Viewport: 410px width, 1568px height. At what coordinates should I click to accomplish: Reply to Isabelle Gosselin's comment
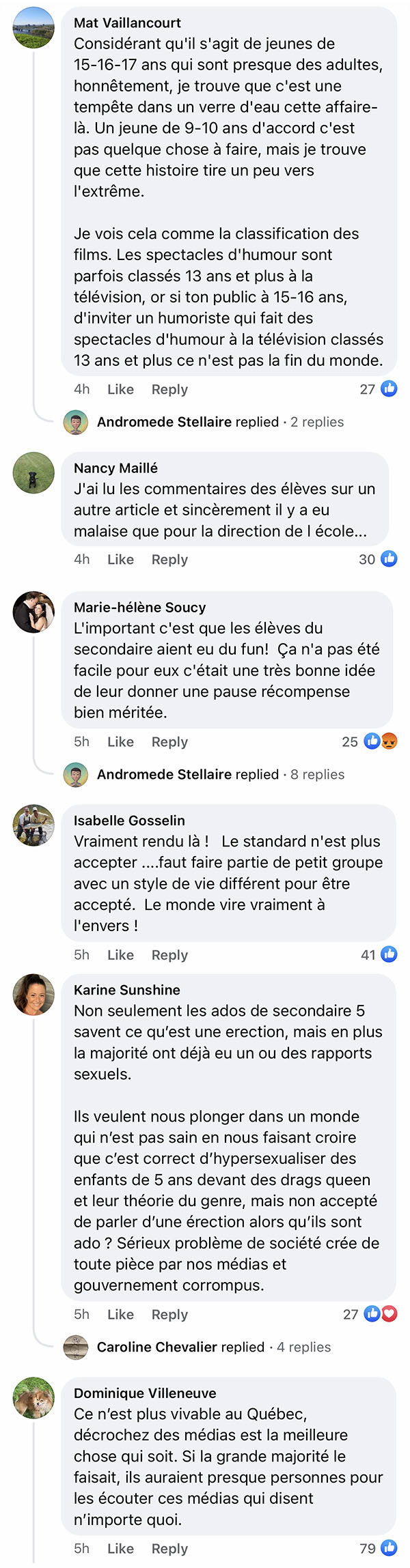[x=169, y=955]
